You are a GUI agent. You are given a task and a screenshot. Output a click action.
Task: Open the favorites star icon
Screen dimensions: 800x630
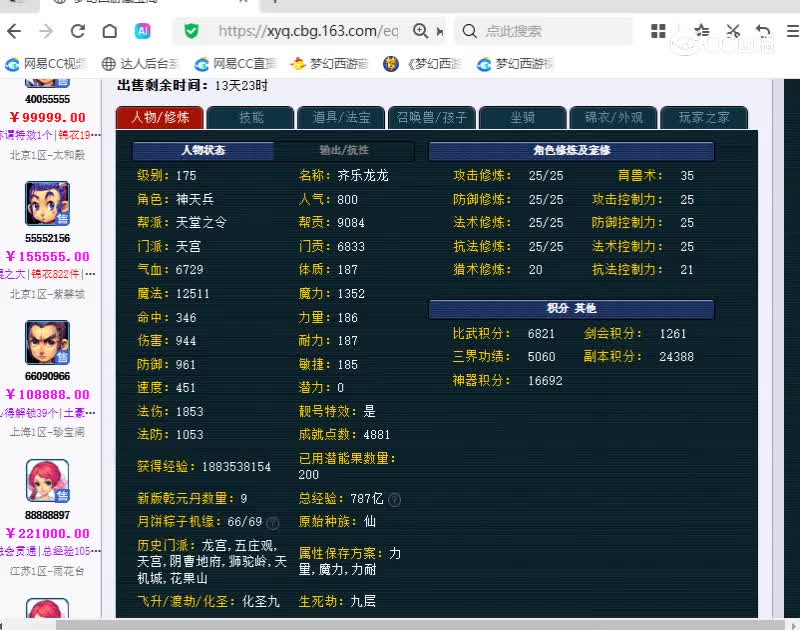click(x=702, y=31)
